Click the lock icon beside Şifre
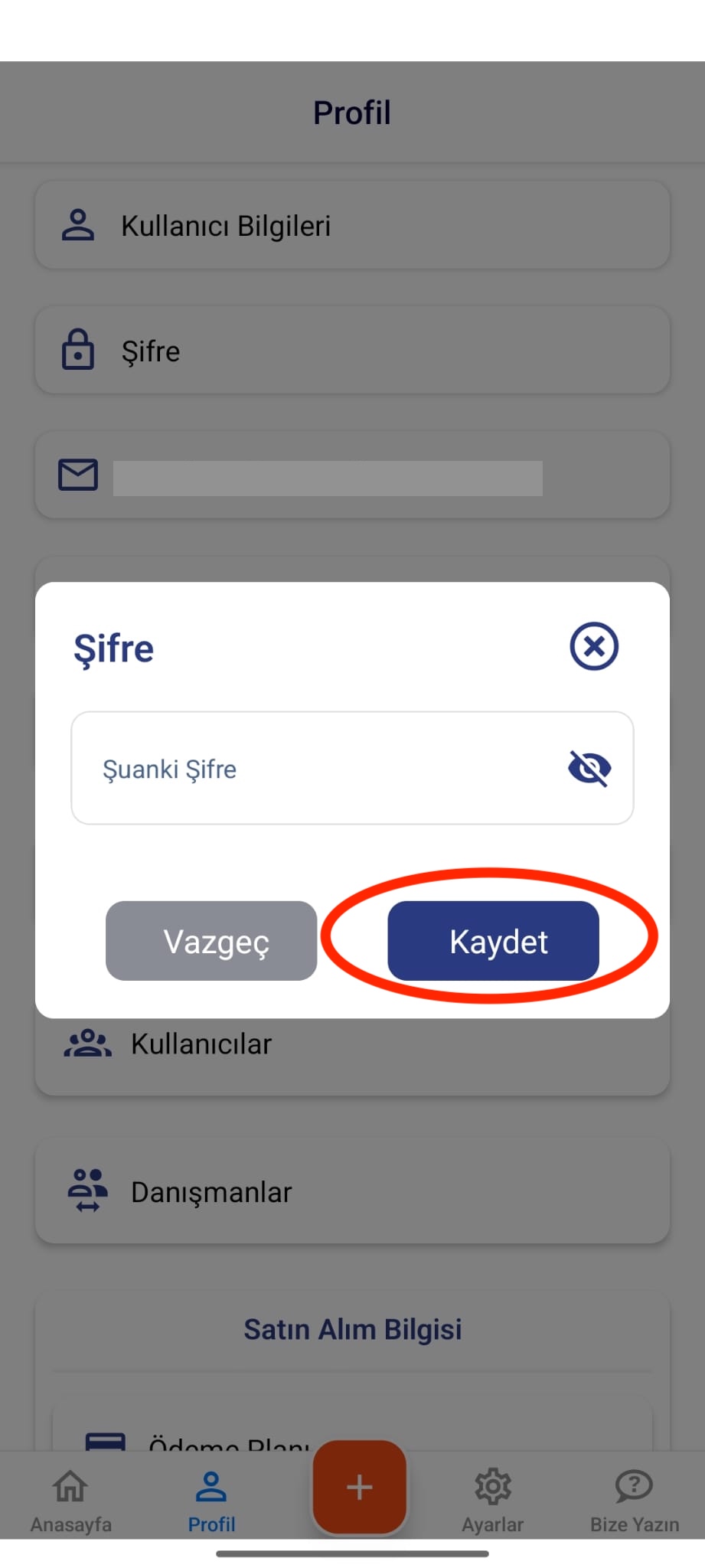 (x=78, y=350)
